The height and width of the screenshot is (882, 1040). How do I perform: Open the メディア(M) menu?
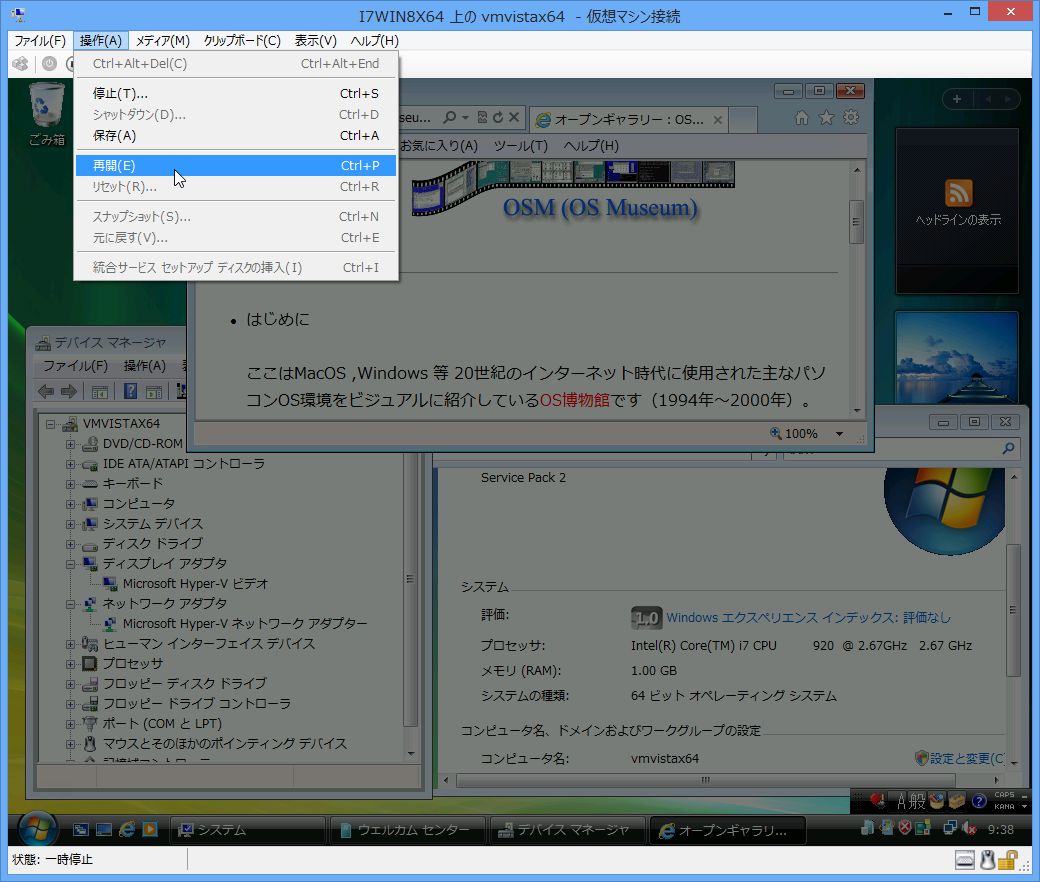[x=162, y=40]
